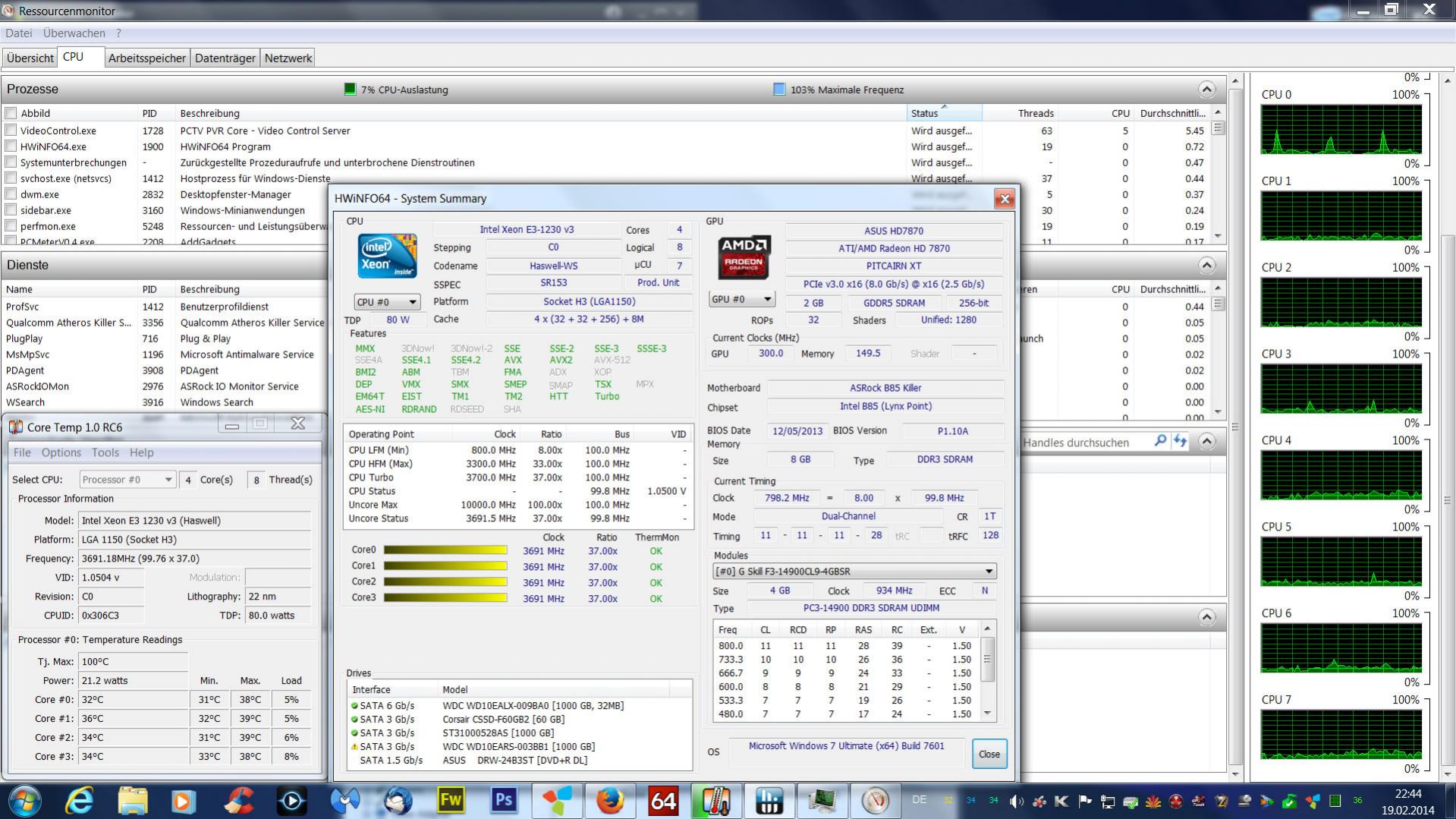The height and width of the screenshot is (819, 1456).
Task: Check the VideoControl.exe process checkbox
Action: 11,131
